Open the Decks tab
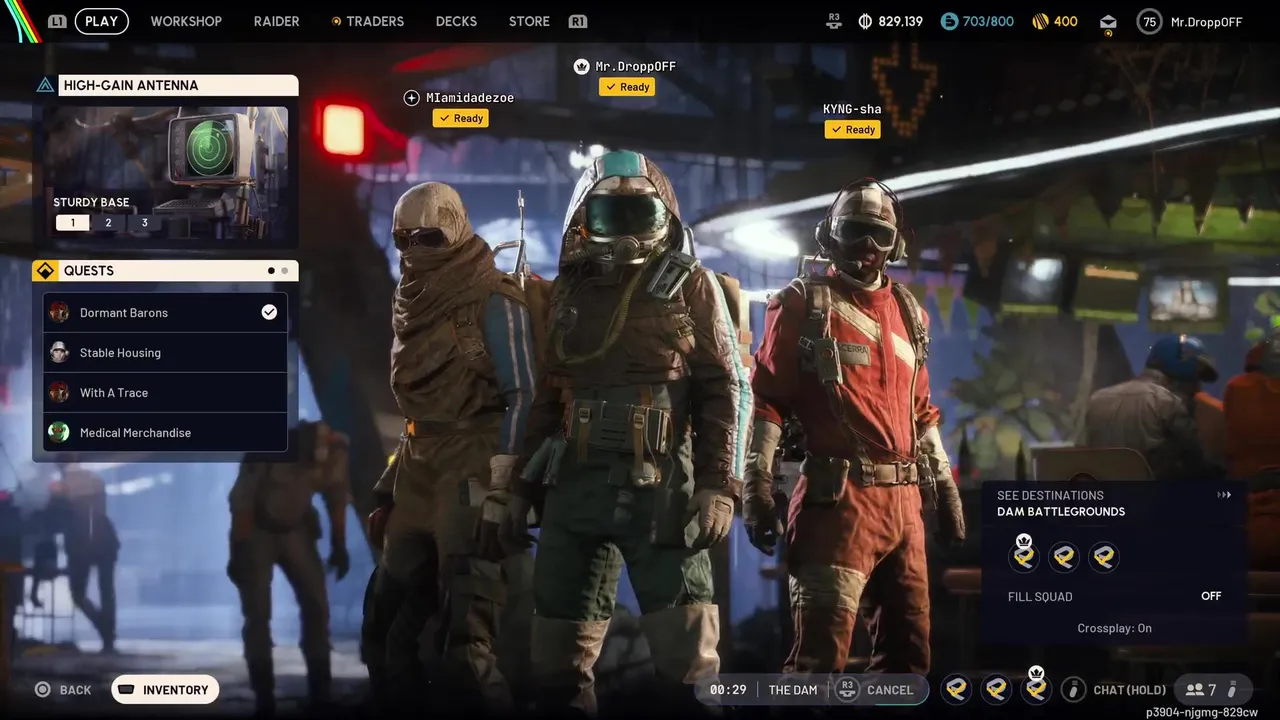The image size is (1280, 720). [456, 21]
